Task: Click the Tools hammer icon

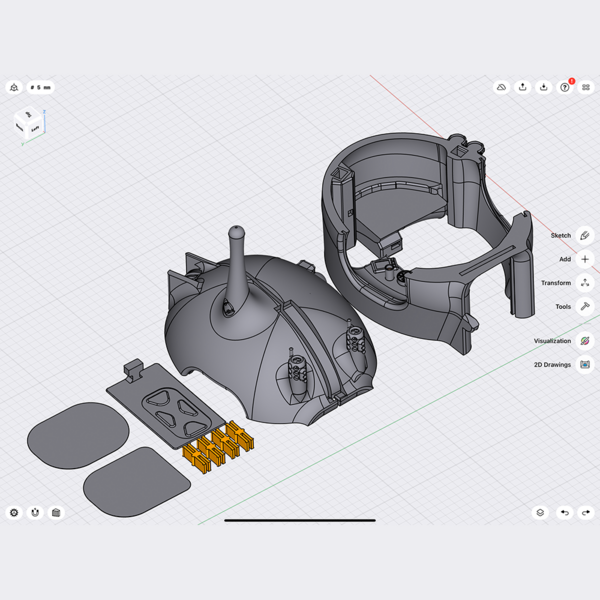Action: [585, 307]
